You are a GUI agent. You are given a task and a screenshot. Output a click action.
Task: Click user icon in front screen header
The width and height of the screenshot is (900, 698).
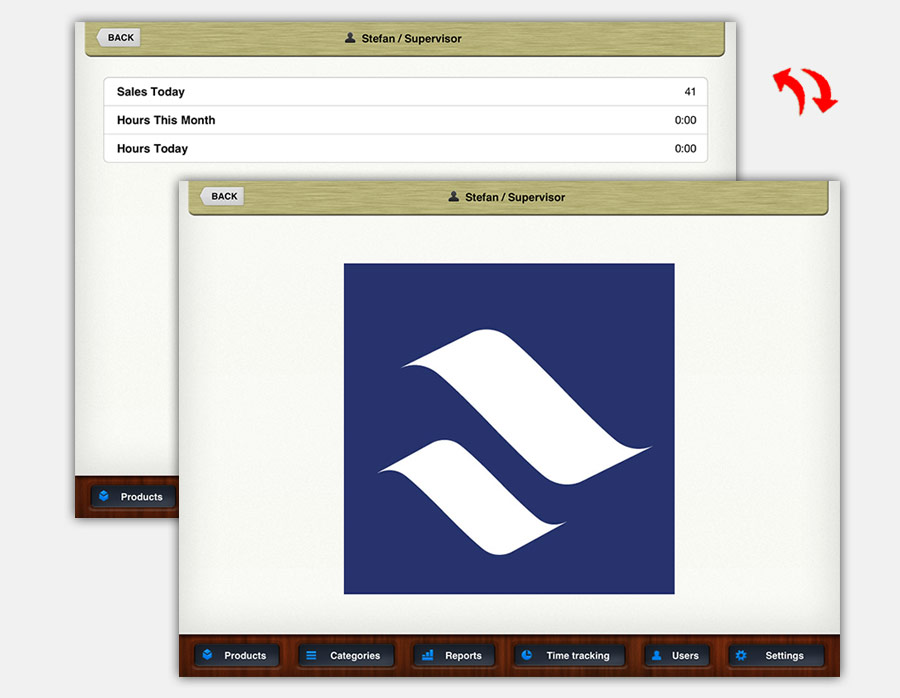pos(454,197)
